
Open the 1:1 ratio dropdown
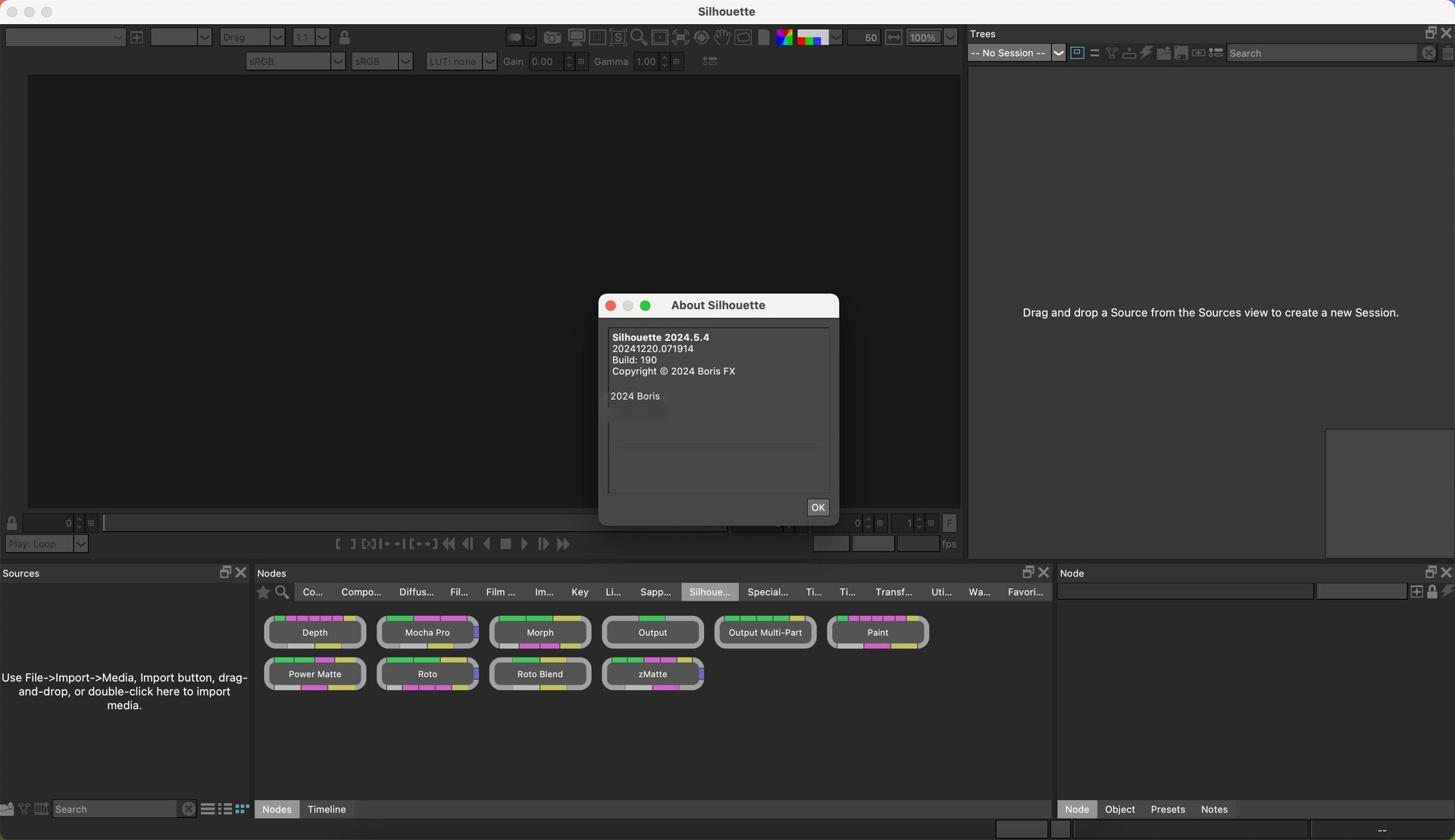[311, 37]
